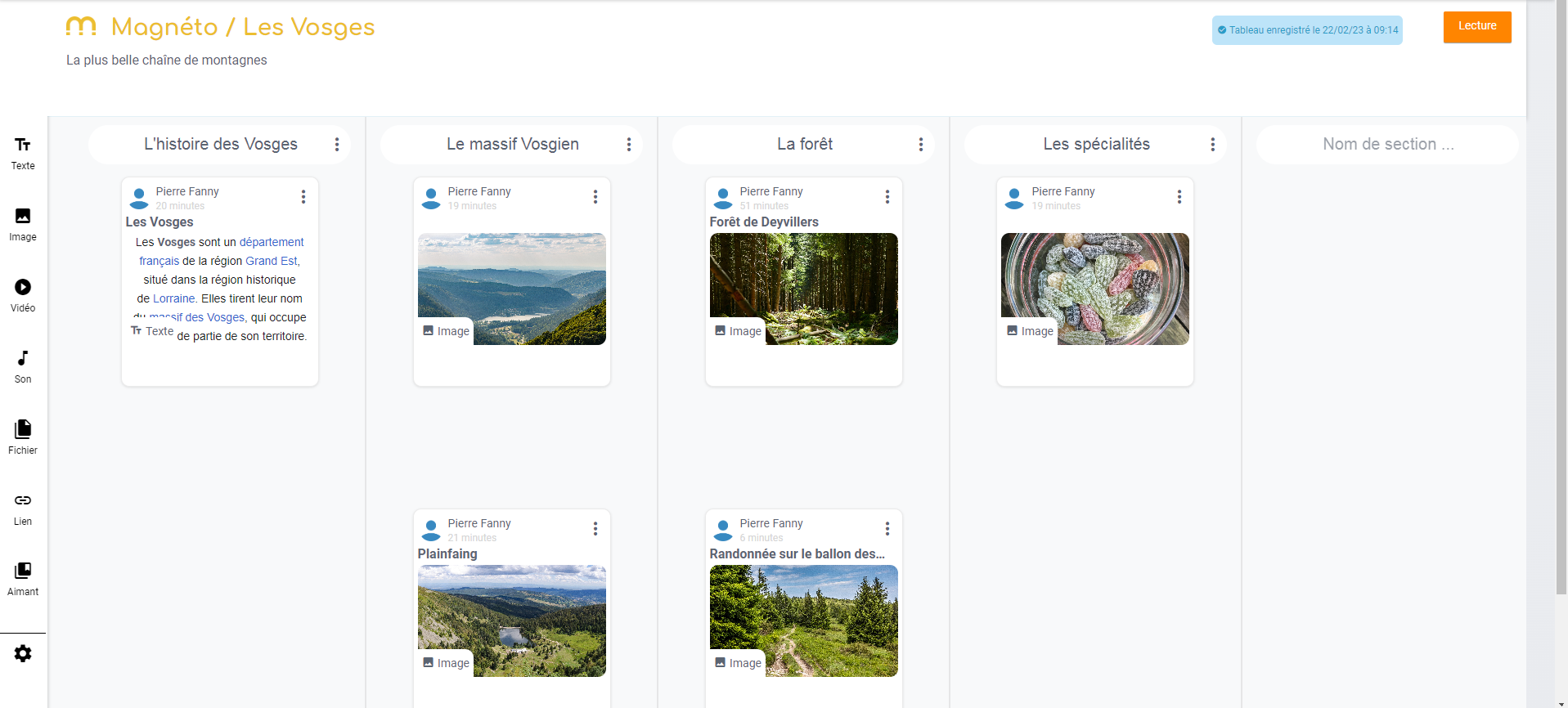Image resolution: width=1568 pixels, height=708 pixels.
Task: Open L'histoire des Vosges section menu
Action: (337, 145)
